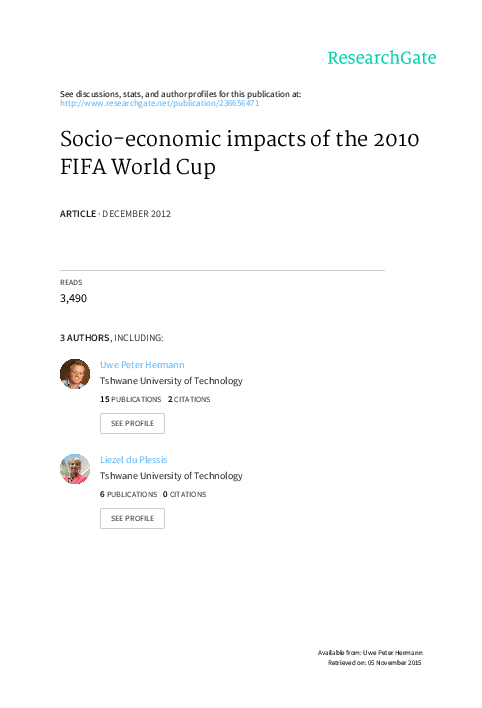Click Tshwane University of Technology under Hermann

[171, 381]
